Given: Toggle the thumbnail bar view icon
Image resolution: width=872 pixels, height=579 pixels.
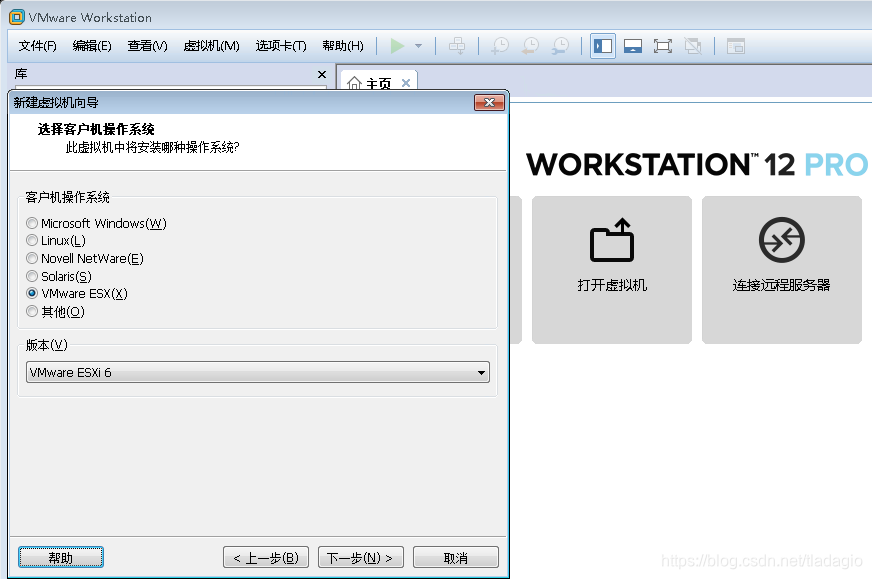Looking at the screenshot, I should tap(633, 46).
